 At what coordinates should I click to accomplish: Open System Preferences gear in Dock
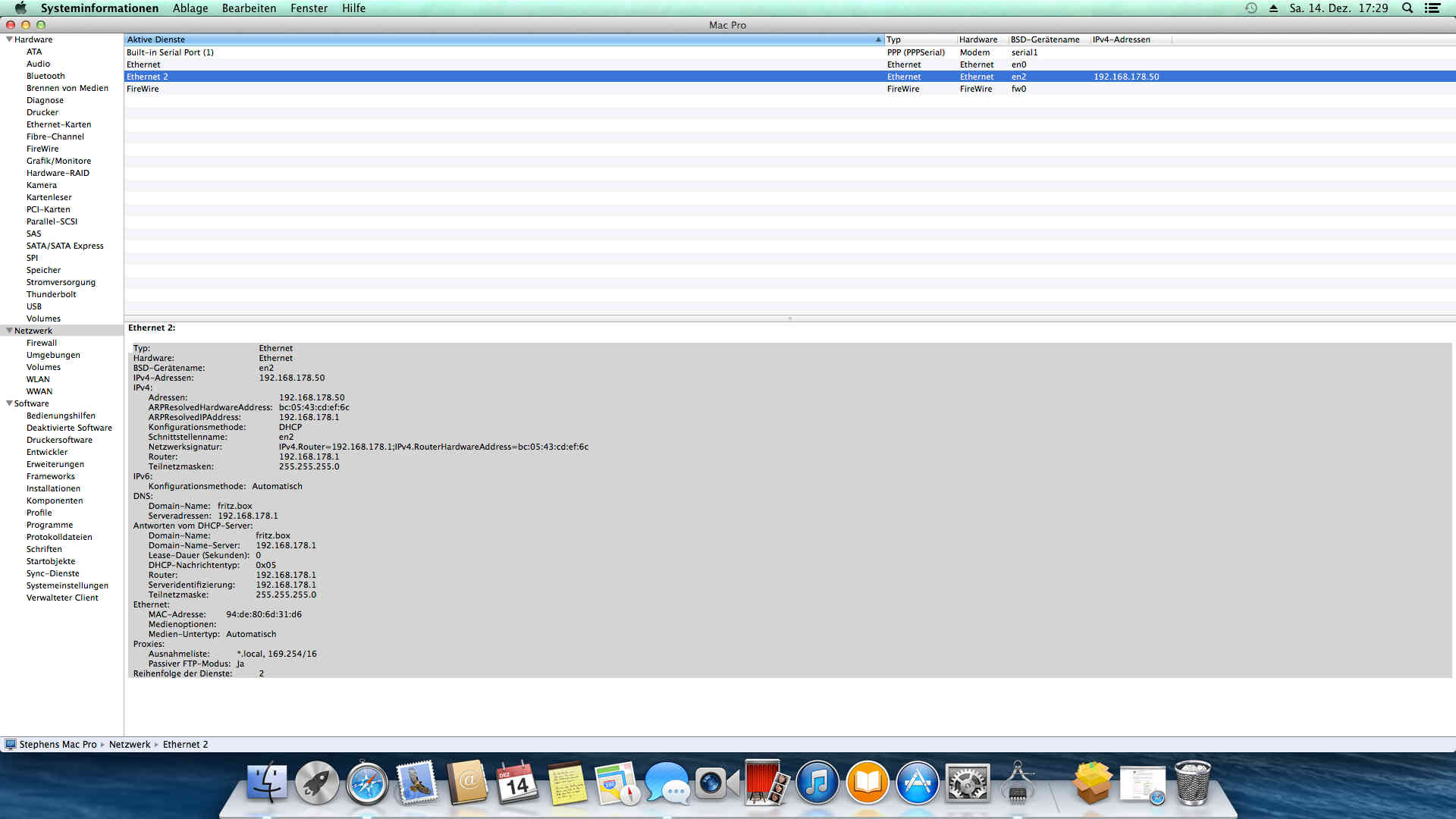[967, 783]
